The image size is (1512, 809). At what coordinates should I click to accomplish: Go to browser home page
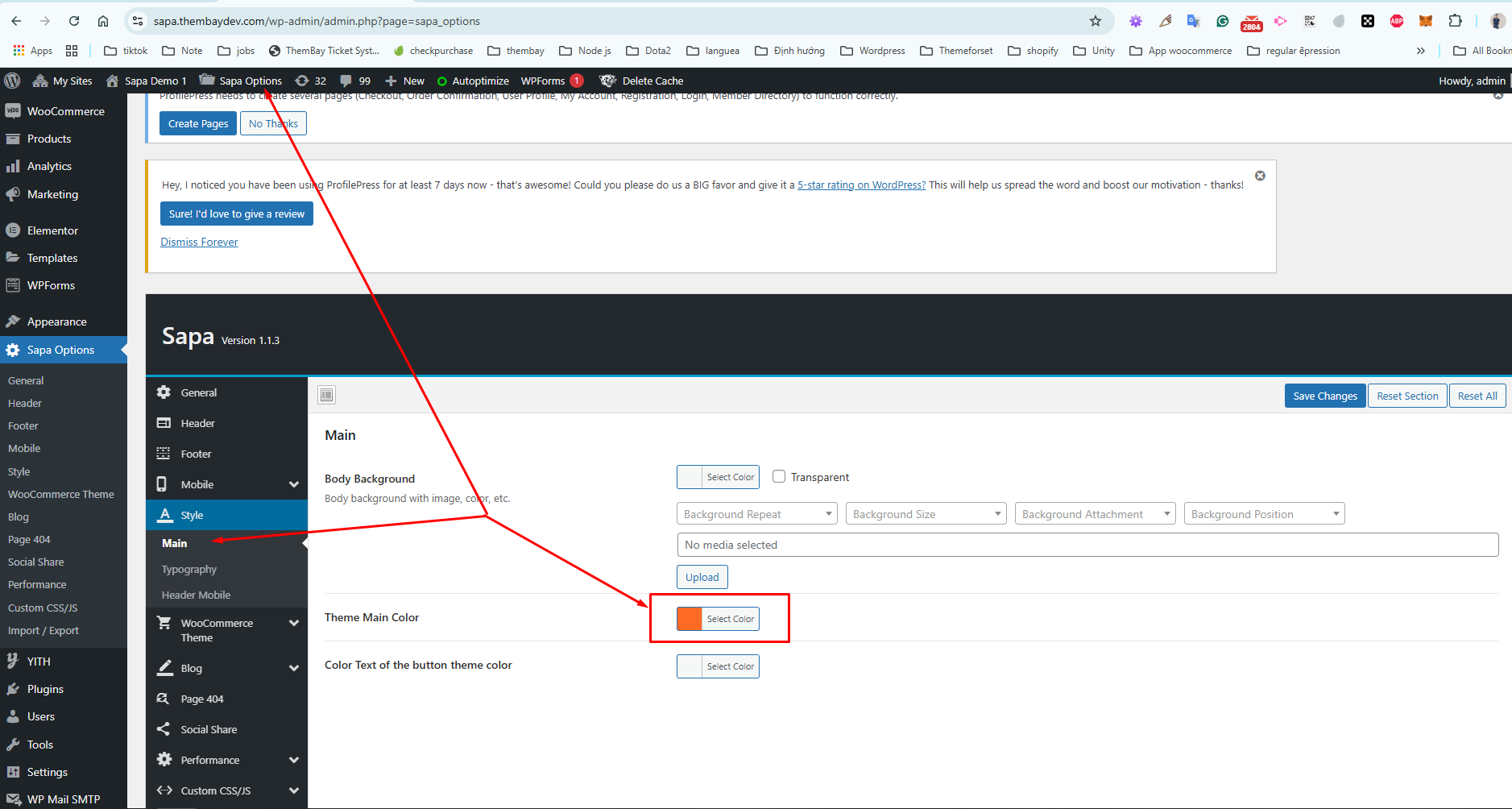tap(103, 21)
